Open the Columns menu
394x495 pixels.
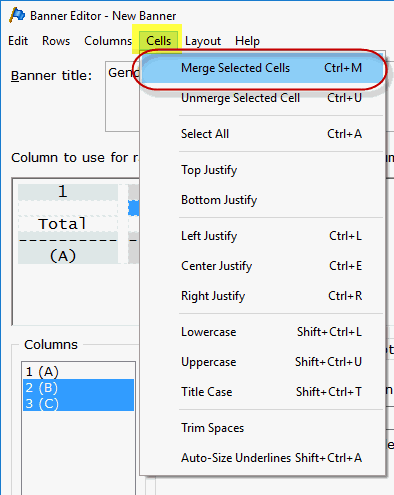108,41
